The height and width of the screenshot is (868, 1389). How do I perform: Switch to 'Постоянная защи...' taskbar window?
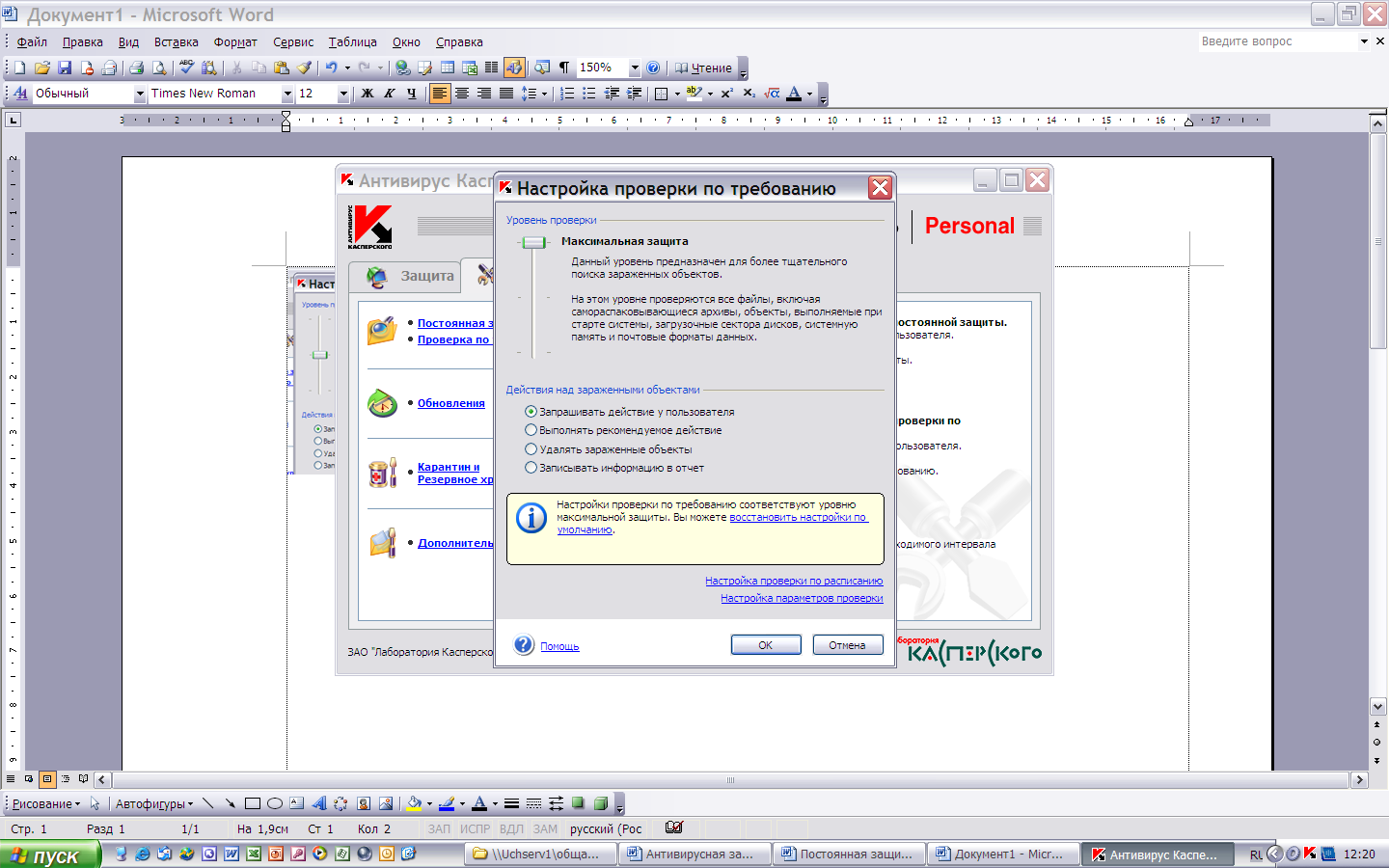click(x=848, y=854)
